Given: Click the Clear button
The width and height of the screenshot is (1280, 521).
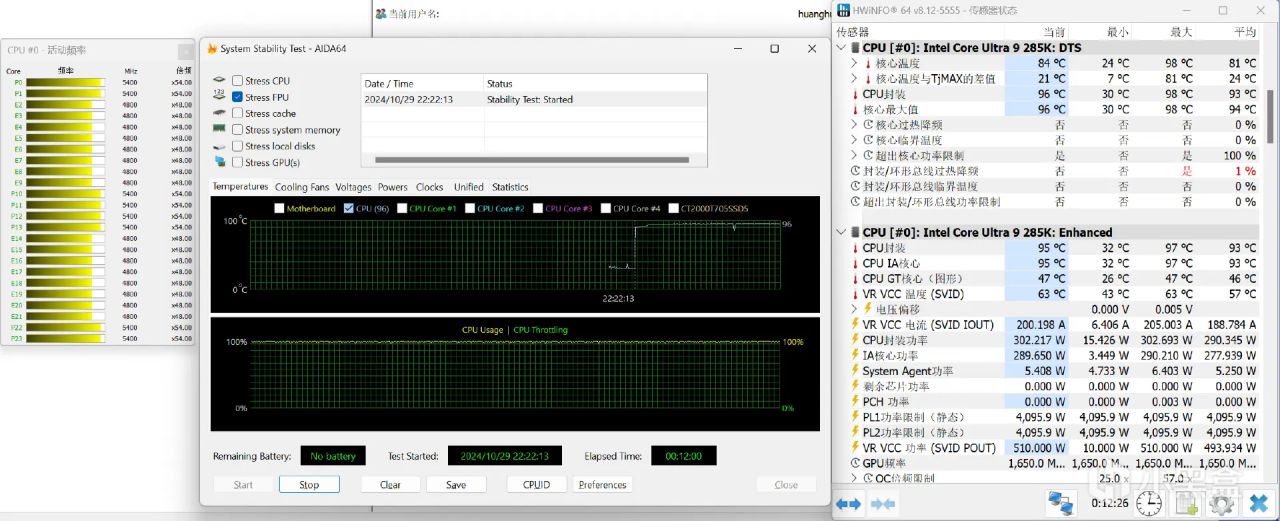Looking at the screenshot, I should coord(390,485).
